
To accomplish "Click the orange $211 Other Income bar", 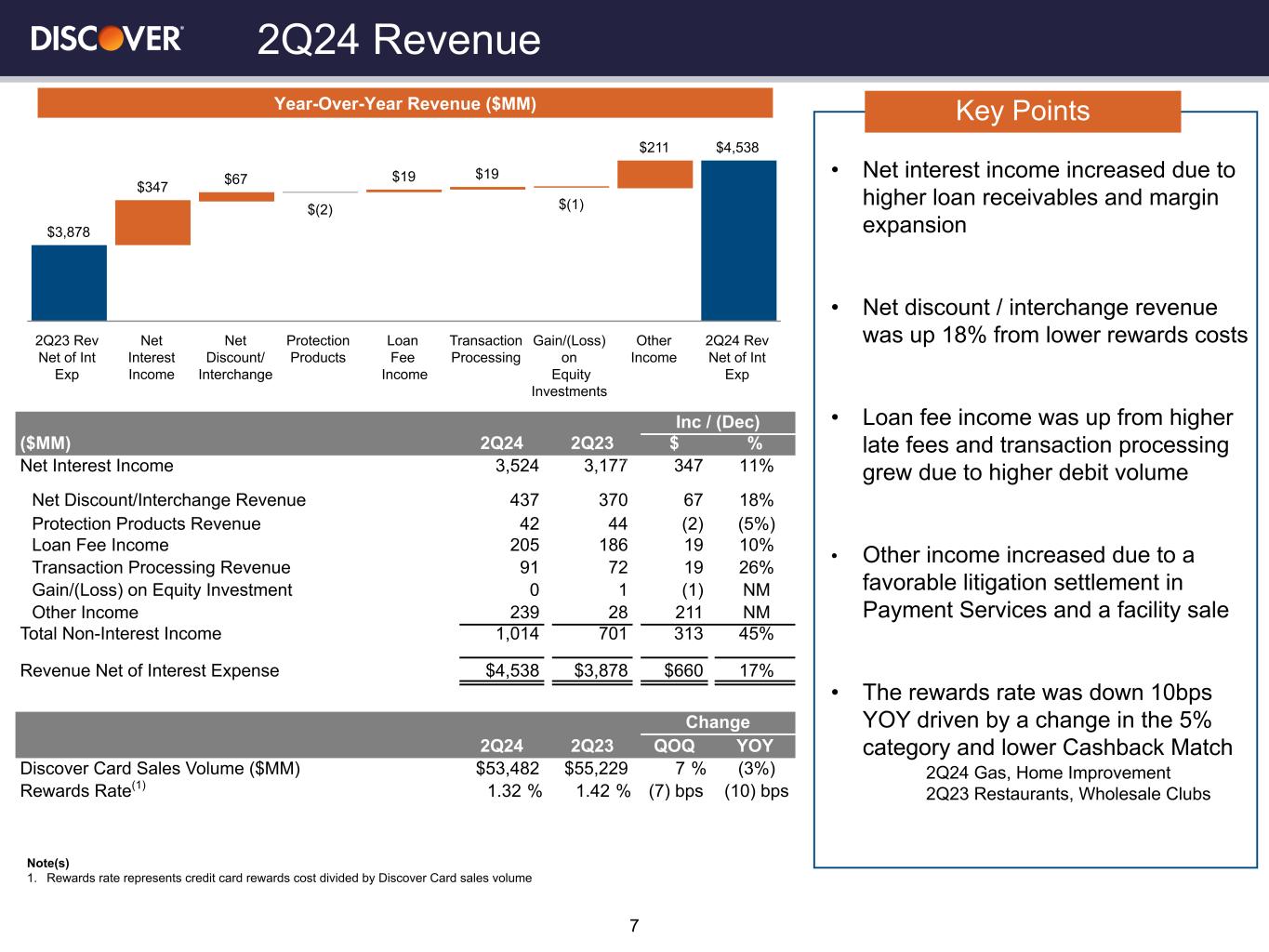I will pos(654,175).
